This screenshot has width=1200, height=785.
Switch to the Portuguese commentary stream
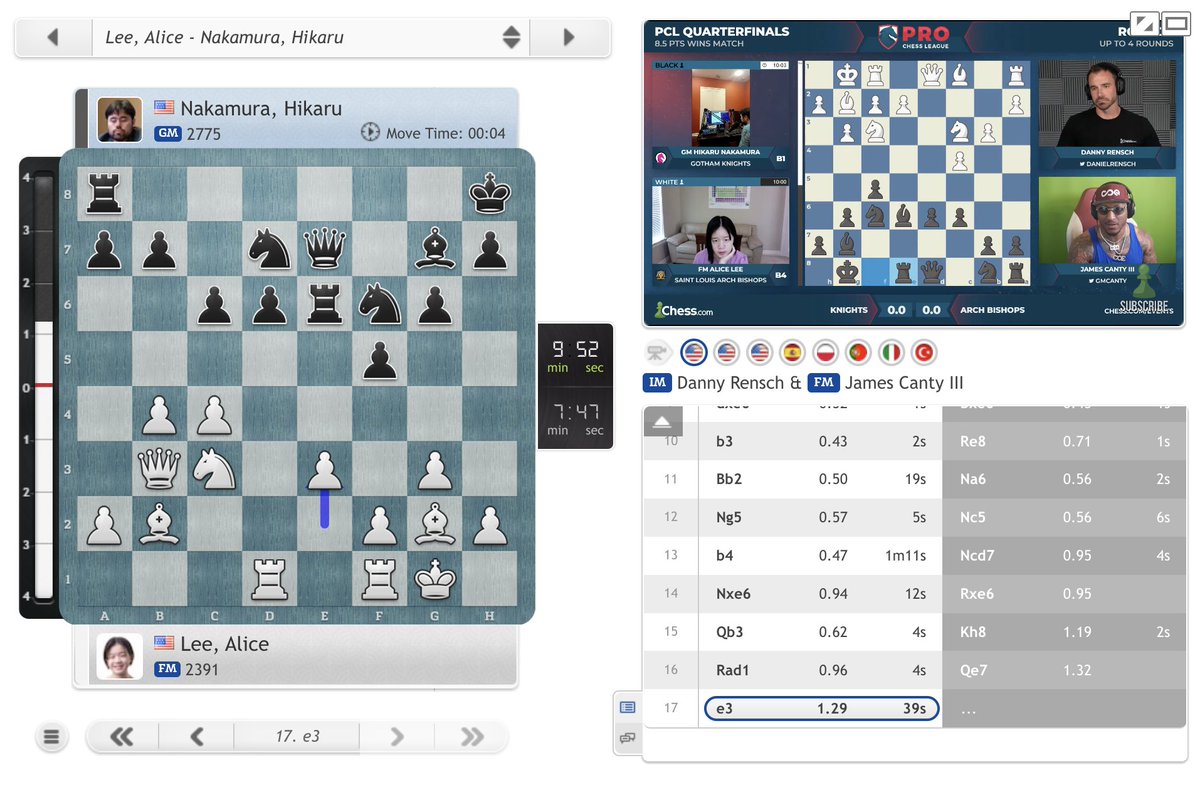(x=859, y=353)
